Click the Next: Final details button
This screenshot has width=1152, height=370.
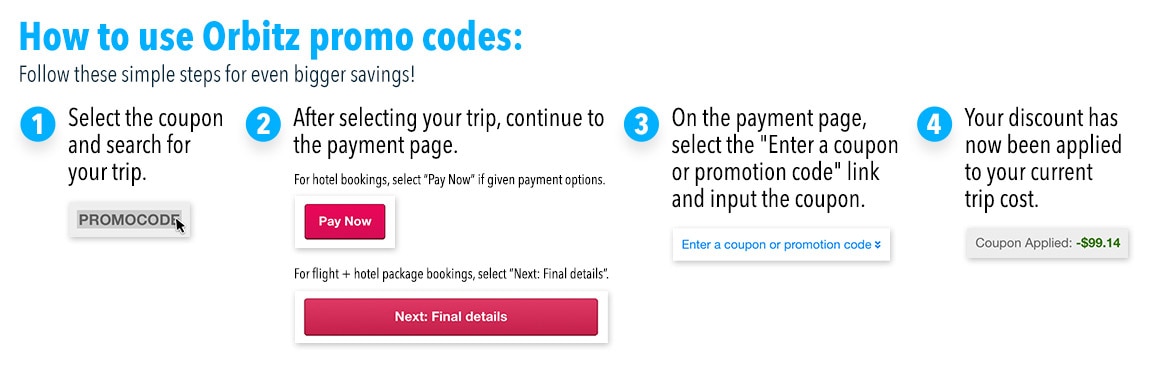(x=451, y=317)
